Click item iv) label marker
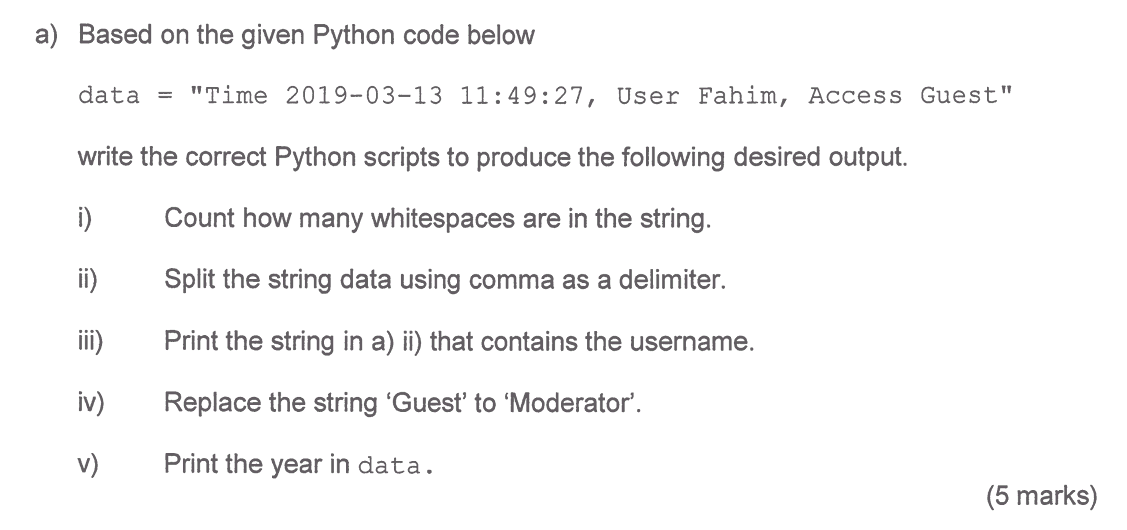The width and height of the screenshot is (1127, 530). pos(91,403)
